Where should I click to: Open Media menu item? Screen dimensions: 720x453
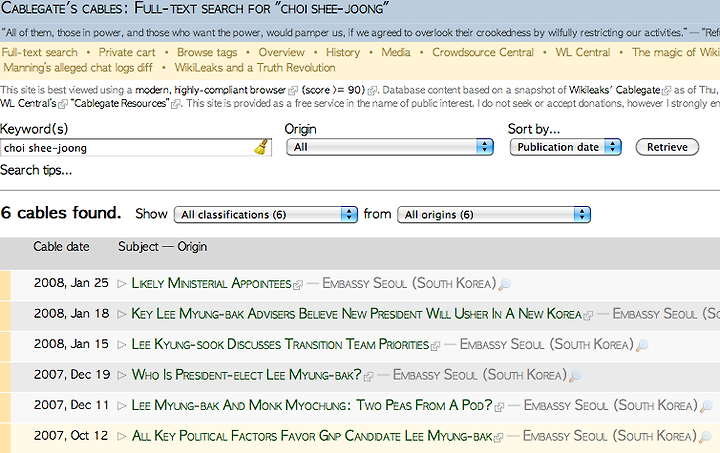396,52
